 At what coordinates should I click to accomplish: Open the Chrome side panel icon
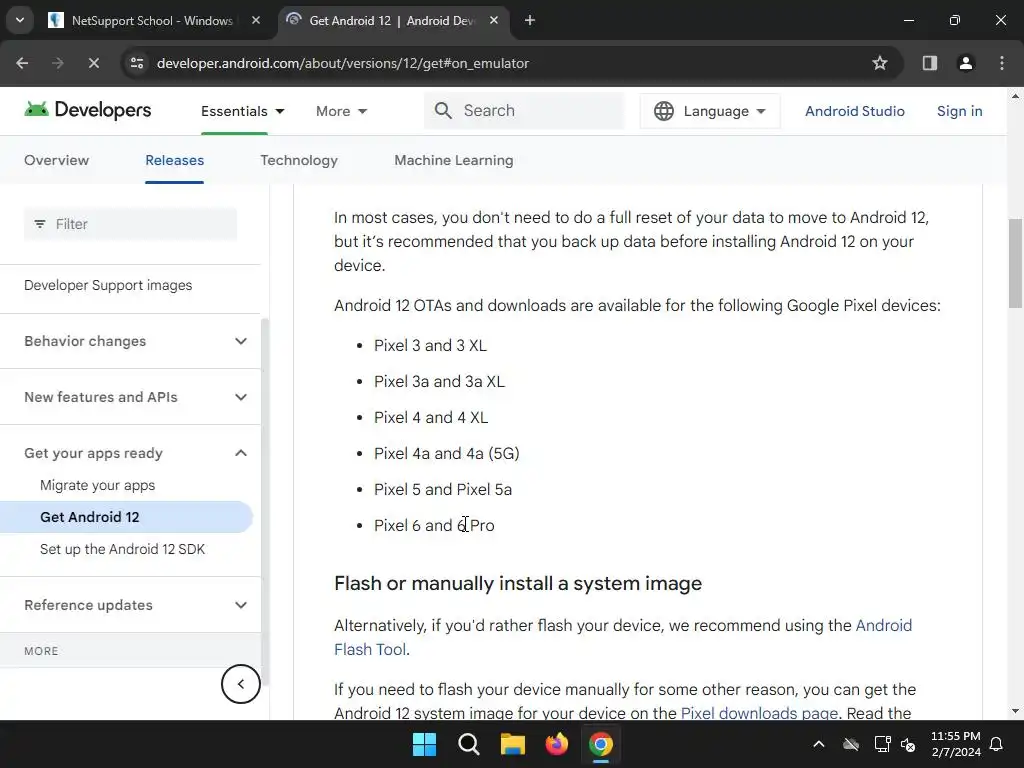(930, 63)
